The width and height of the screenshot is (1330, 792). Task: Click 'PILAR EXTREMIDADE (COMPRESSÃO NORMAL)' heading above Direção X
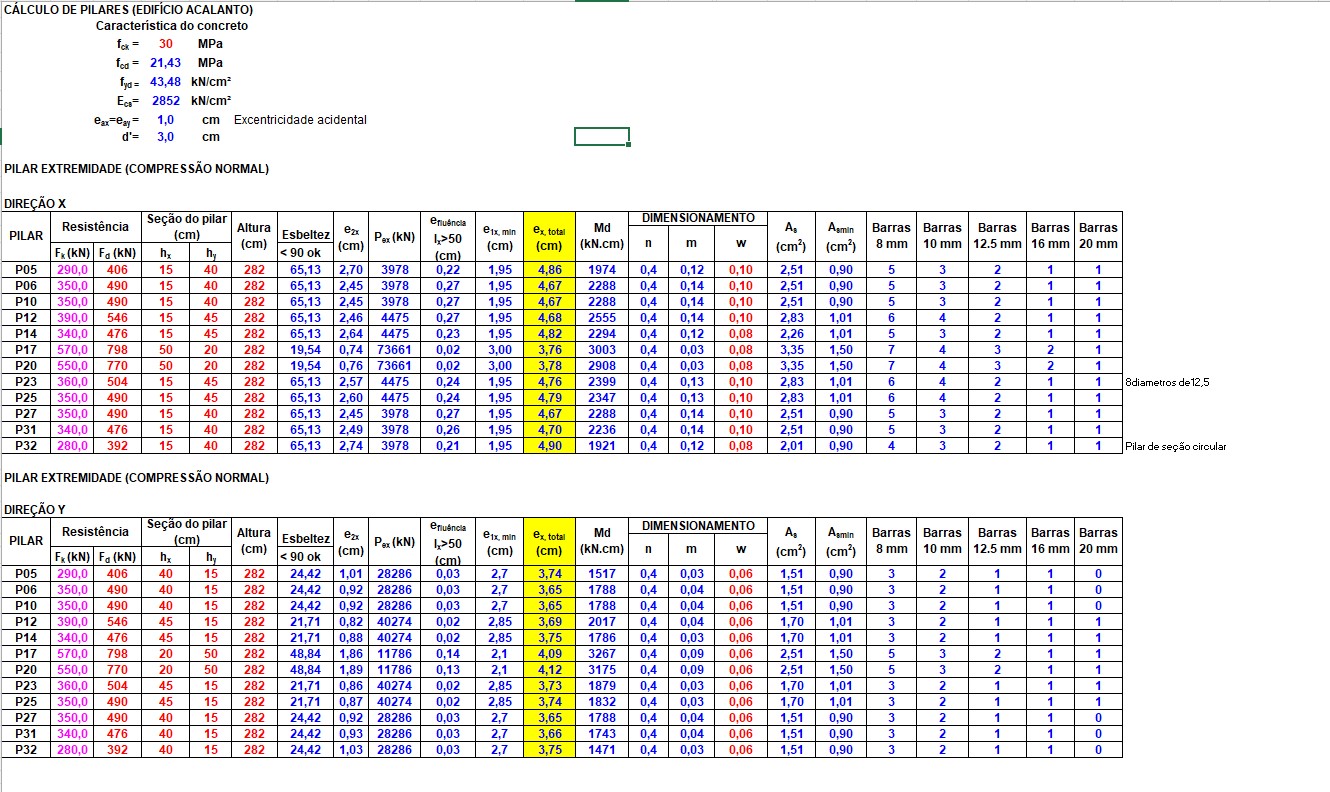point(136,169)
